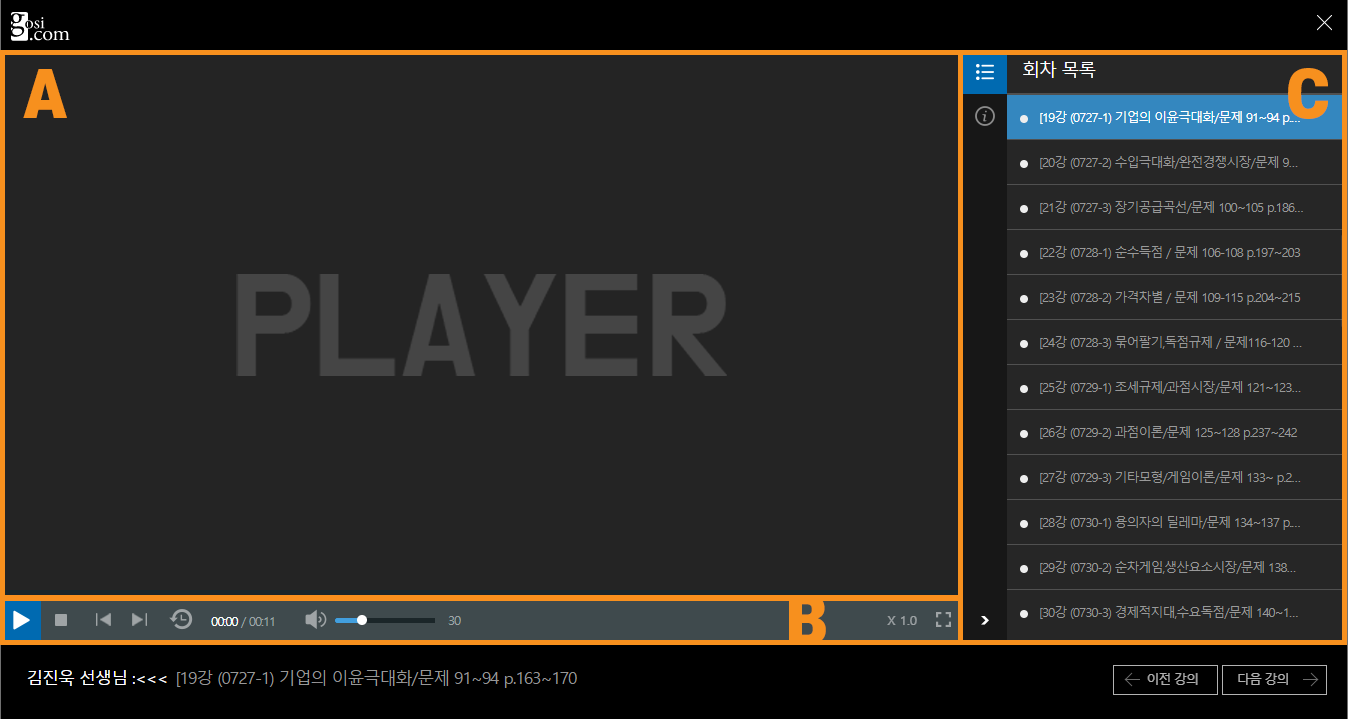Select lecture 25강 (0729-1) 조세규제/과점시장
Screen dimensions: 1348x719
(x=1174, y=387)
